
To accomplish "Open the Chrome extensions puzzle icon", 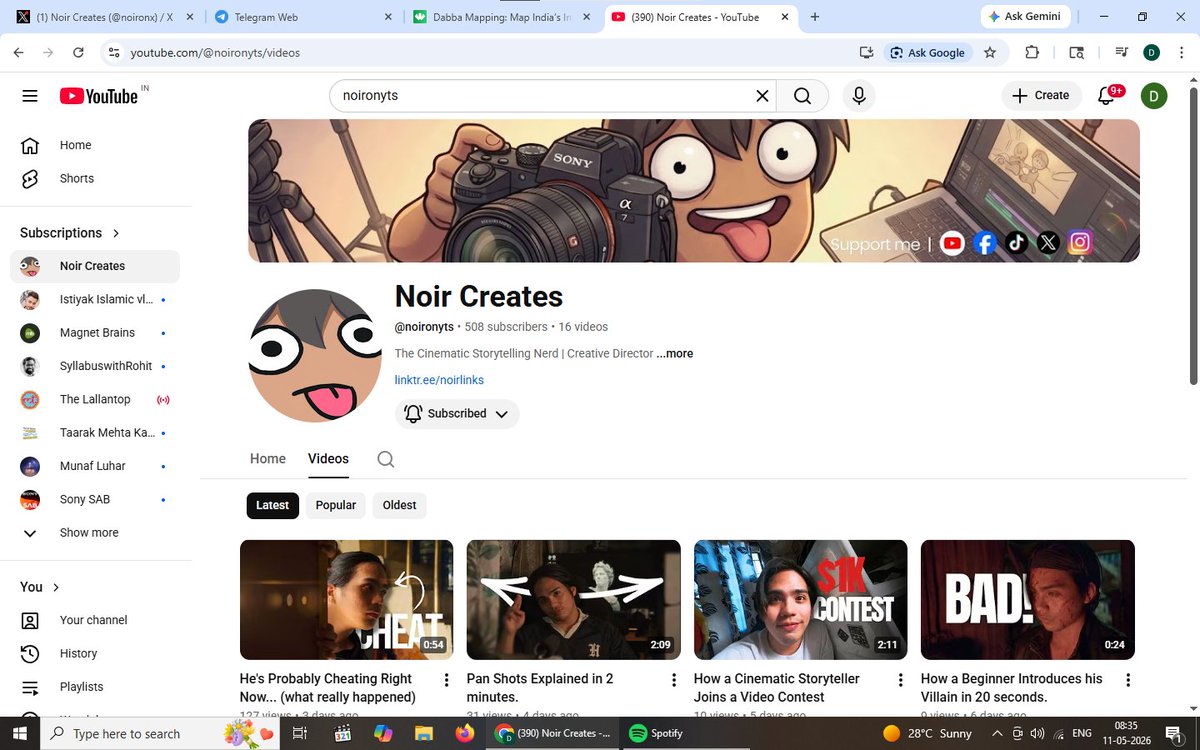I will click(x=1033, y=52).
